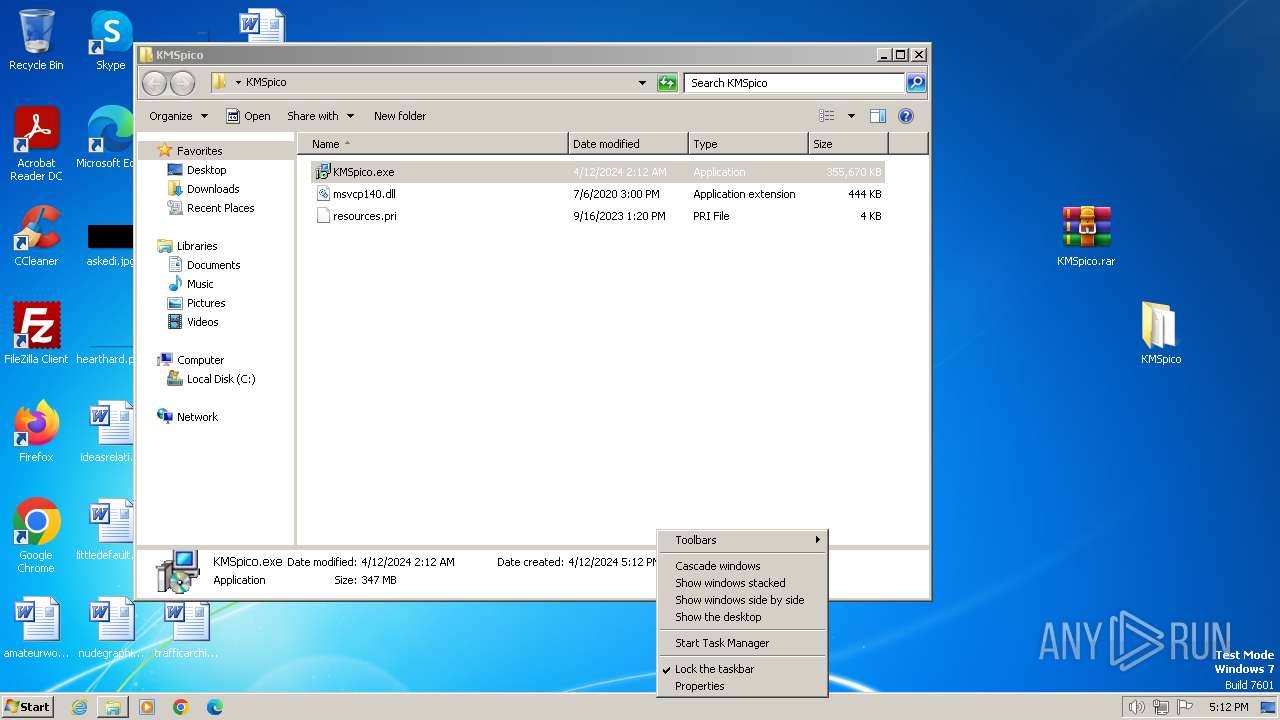Click the volume speaker tray icon

(1136, 707)
